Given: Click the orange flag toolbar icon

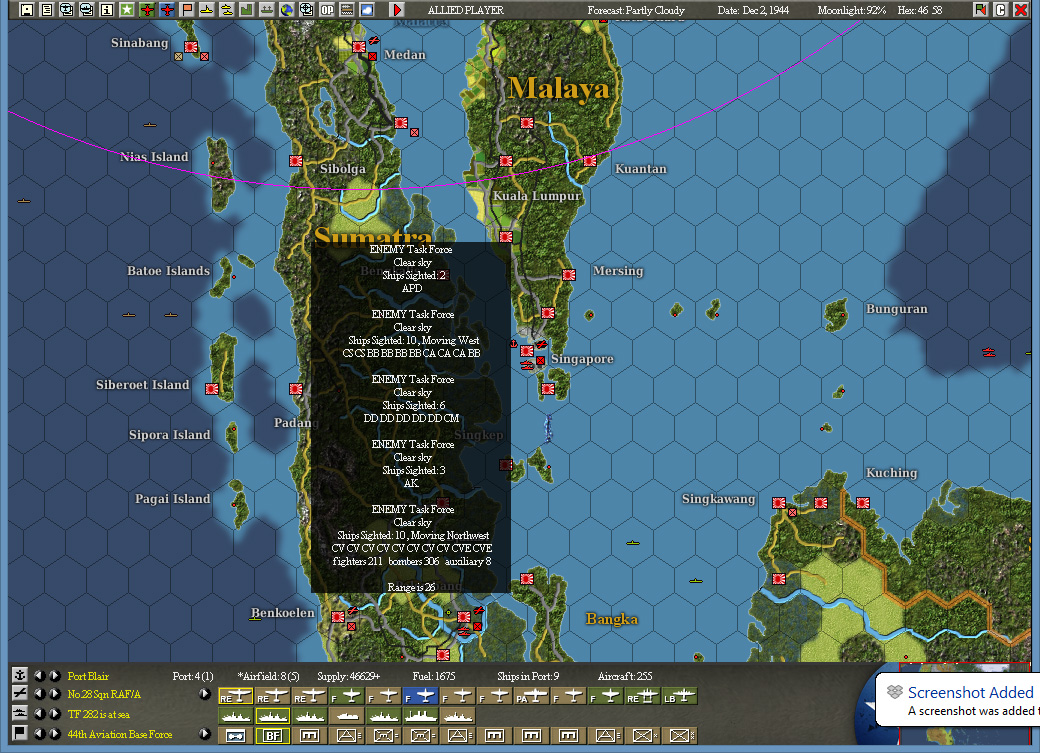Looking at the screenshot, I should [187, 9].
